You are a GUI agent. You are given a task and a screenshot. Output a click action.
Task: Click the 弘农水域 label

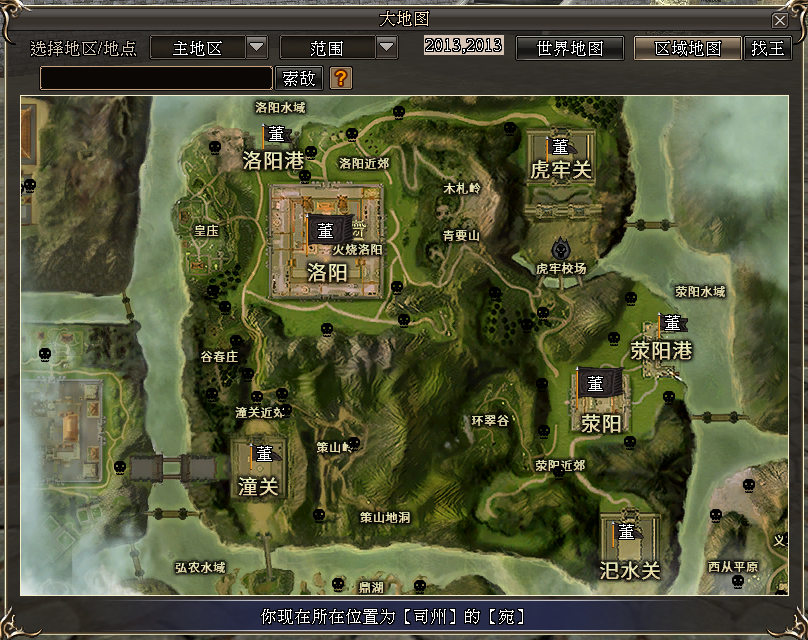(x=200, y=568)
